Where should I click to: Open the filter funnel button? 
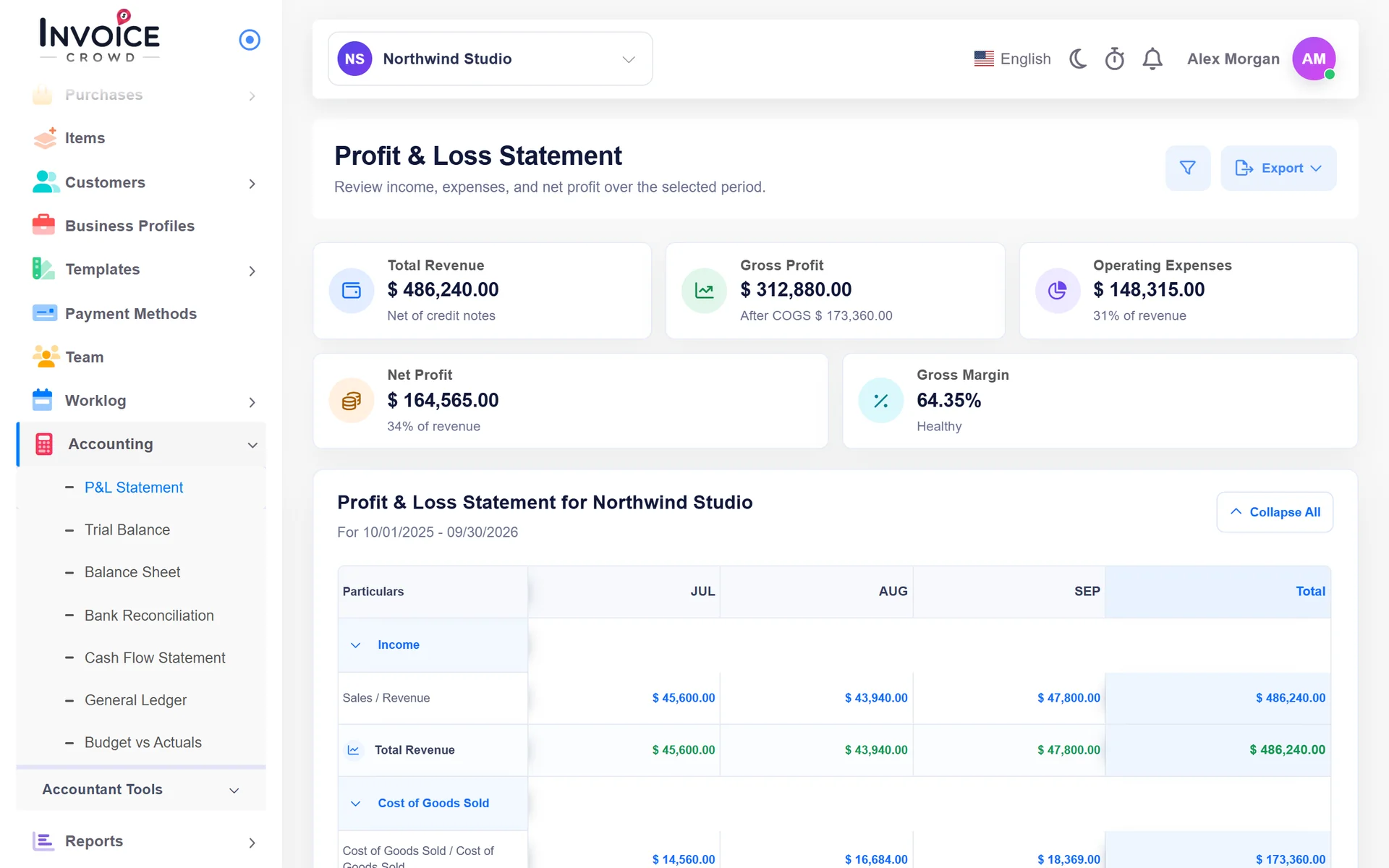tap(1188, 168)
